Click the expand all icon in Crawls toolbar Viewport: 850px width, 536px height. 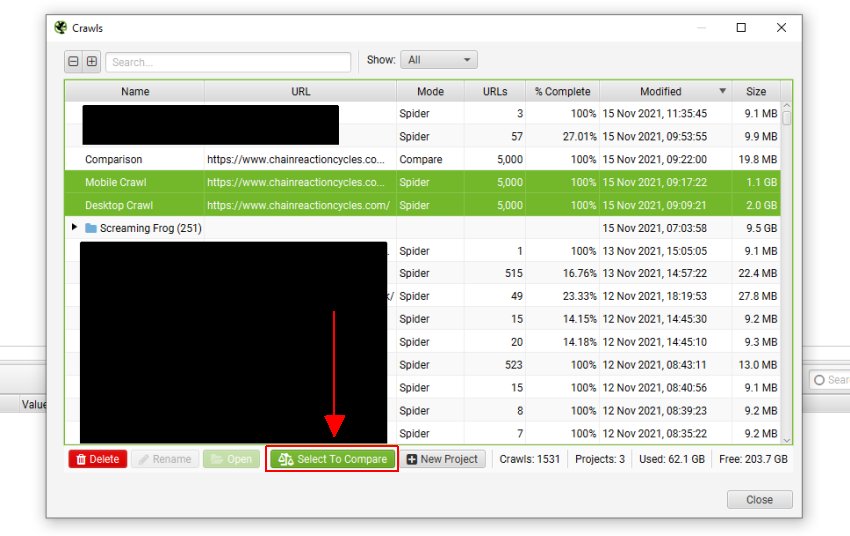(92, 62)
